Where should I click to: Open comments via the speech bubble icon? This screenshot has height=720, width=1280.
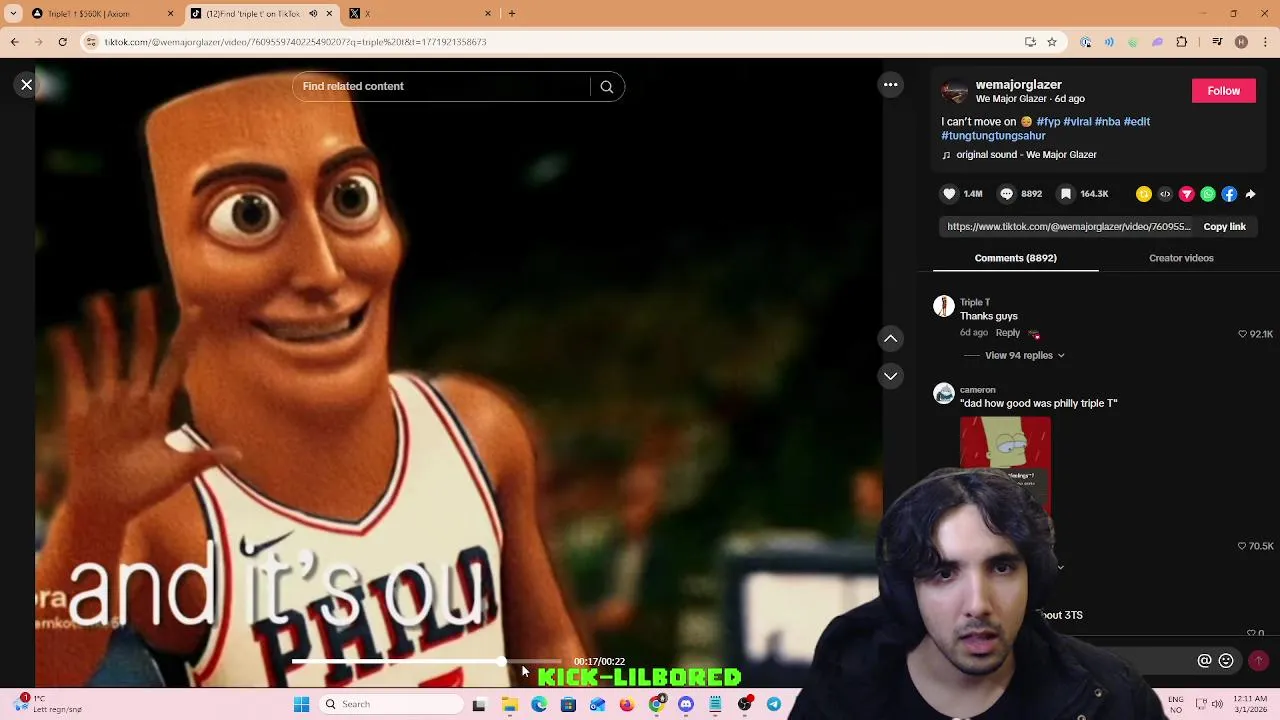click(1007, 194)
